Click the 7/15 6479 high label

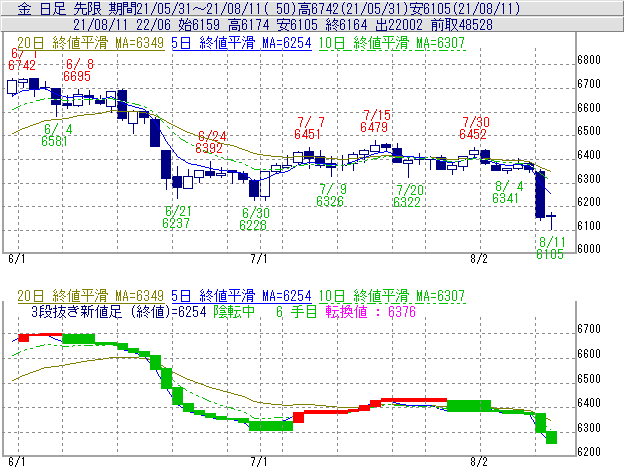pyautogui.click(x=375, y=121)
